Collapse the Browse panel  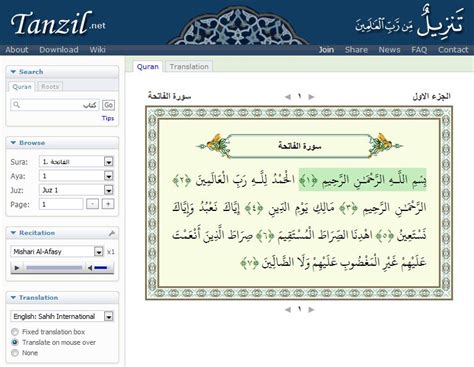tap(13, 143)
